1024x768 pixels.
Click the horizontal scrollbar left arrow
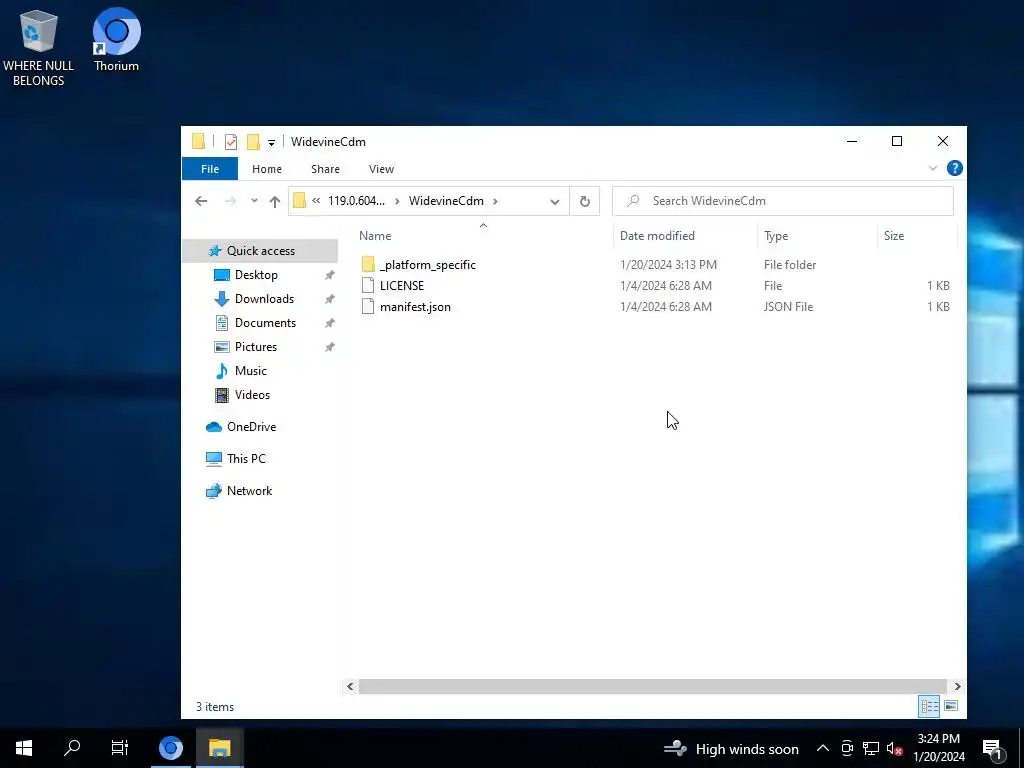coord(350,686)
